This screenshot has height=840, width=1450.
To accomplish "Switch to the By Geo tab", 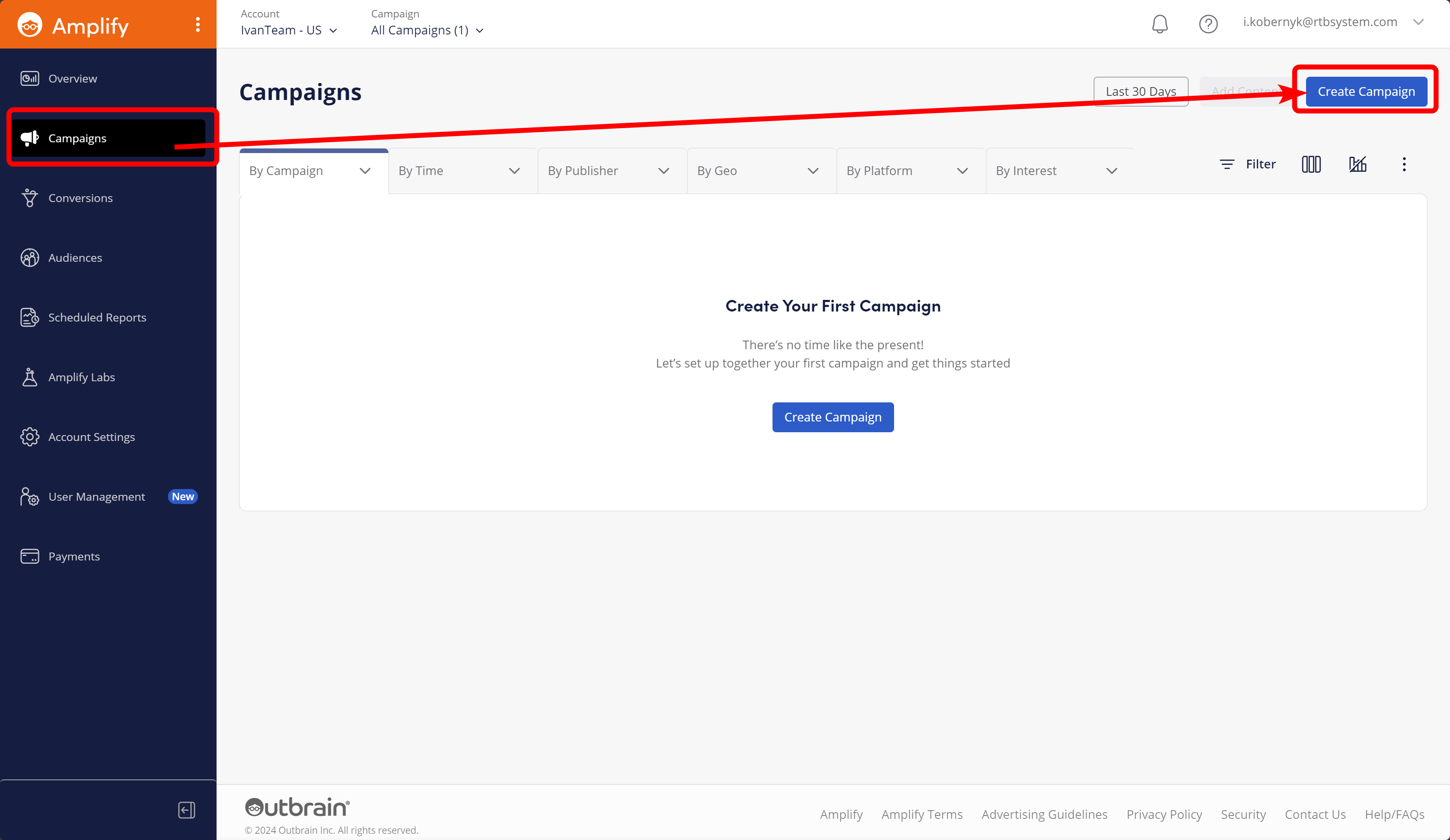I will point(762,171).
